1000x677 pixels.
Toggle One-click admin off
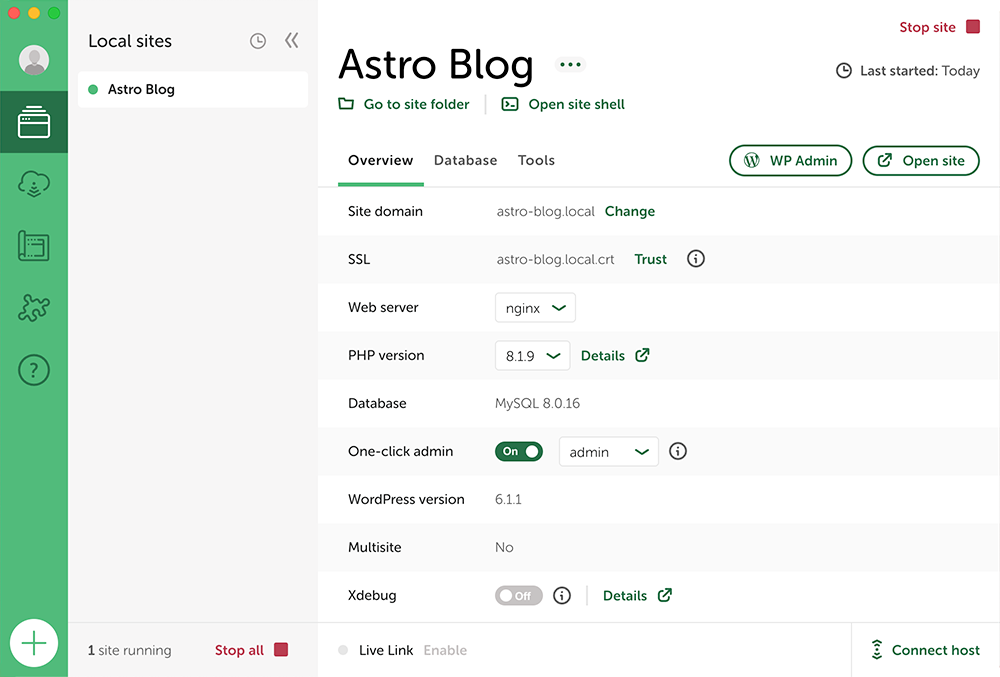click(519, 451)
